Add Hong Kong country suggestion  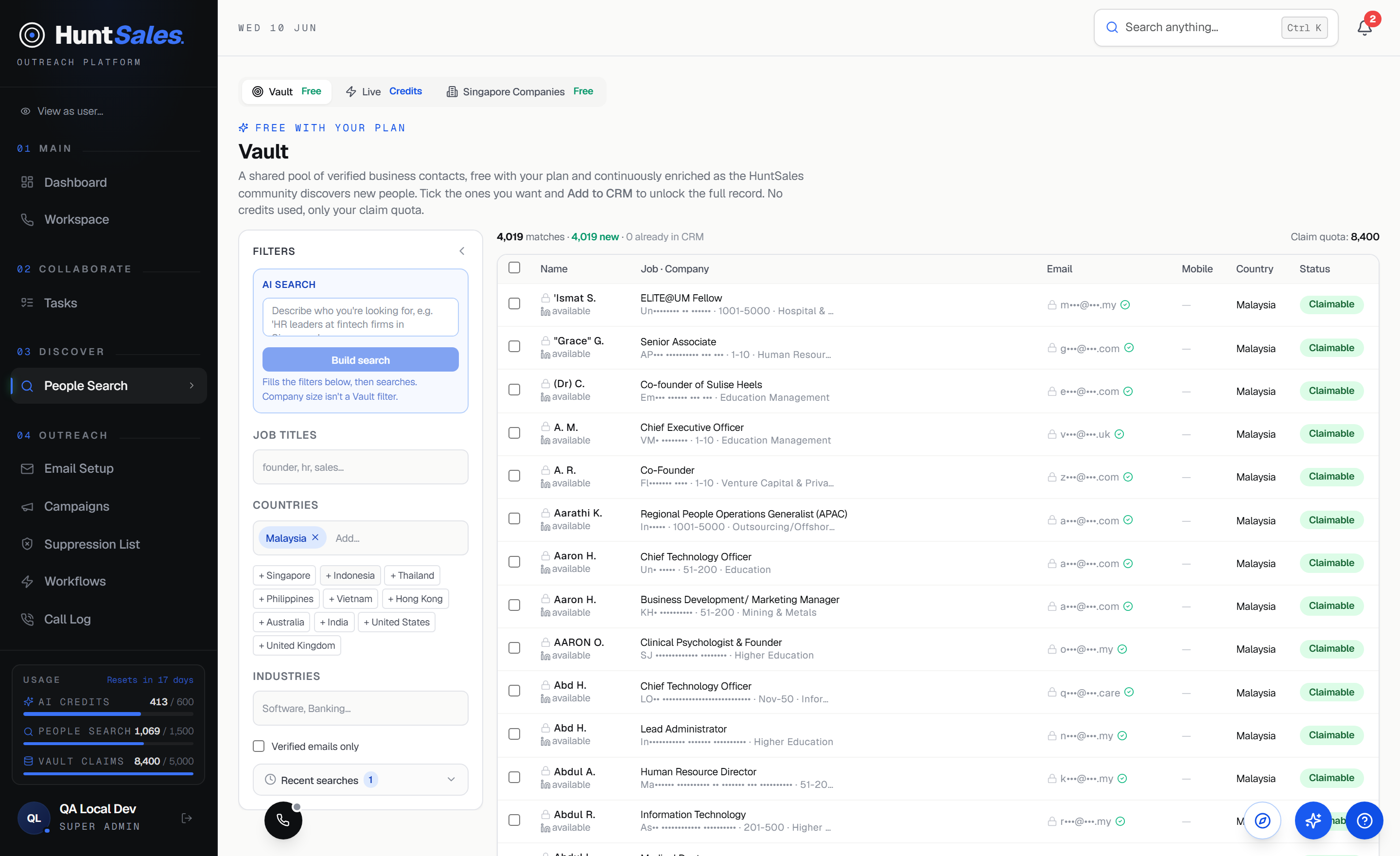pyautogui.click(x=415, y=599)
